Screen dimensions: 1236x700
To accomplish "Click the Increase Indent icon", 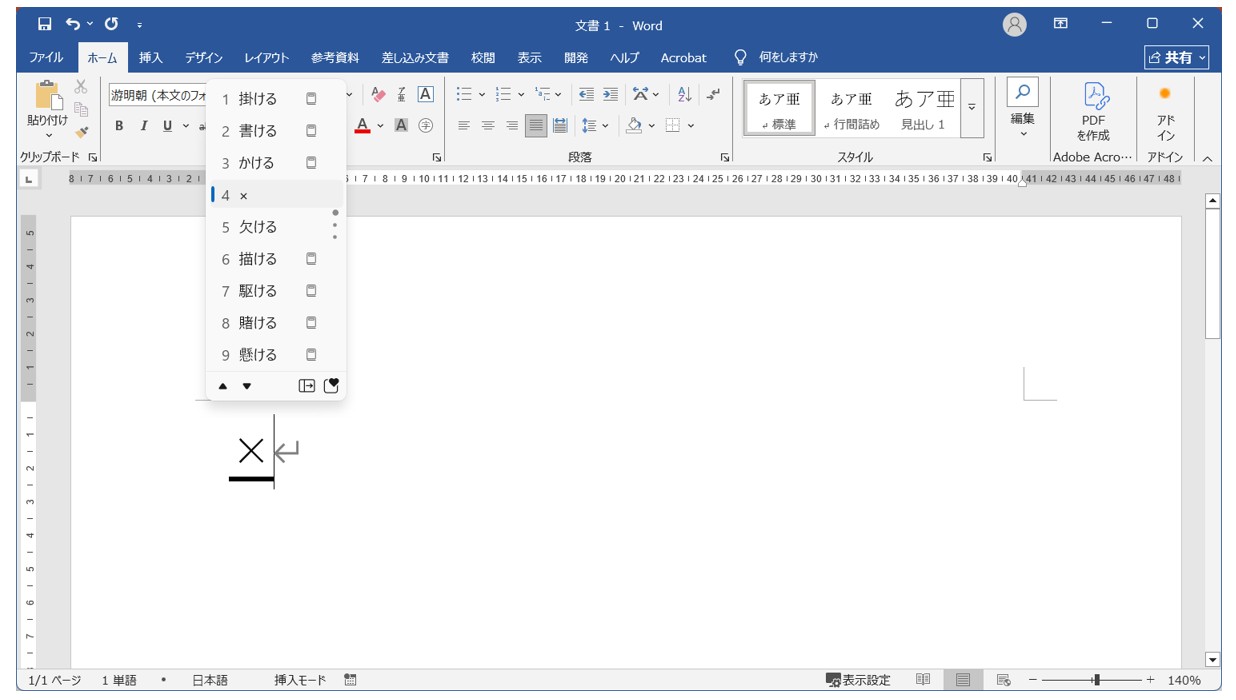I will point(610,94).
